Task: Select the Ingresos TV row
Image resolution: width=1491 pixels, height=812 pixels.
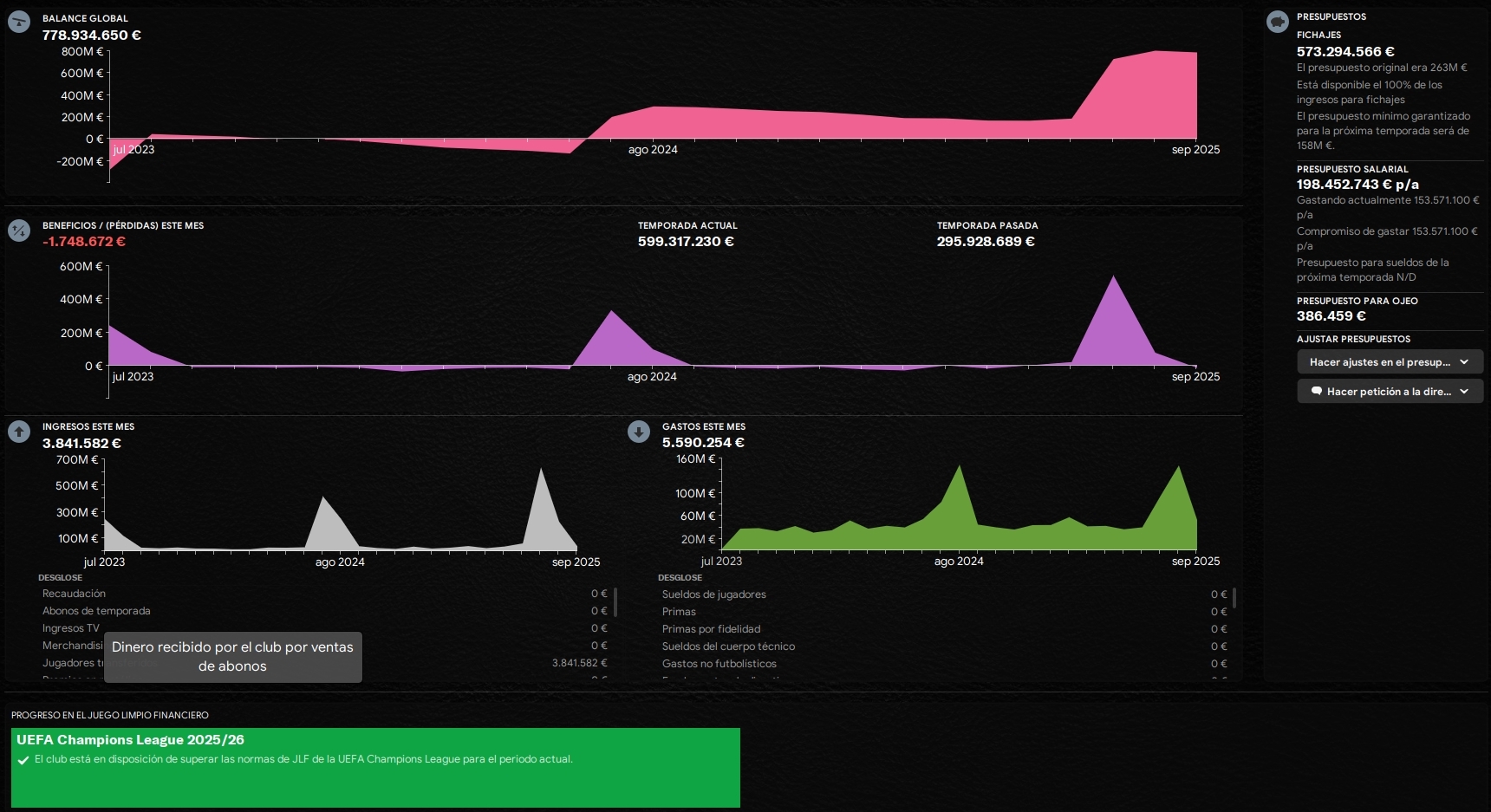Action: 325,628
